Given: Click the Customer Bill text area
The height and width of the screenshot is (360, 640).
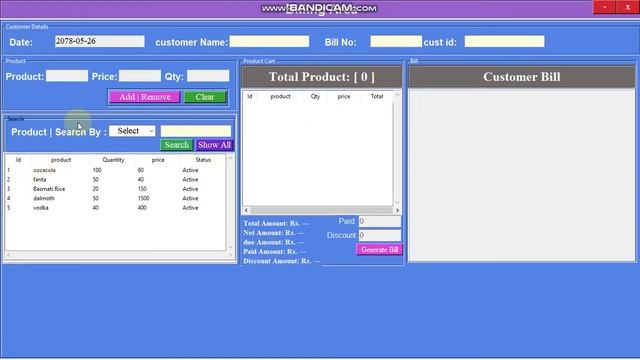Looking at the screenshot, I should point(522,175).
